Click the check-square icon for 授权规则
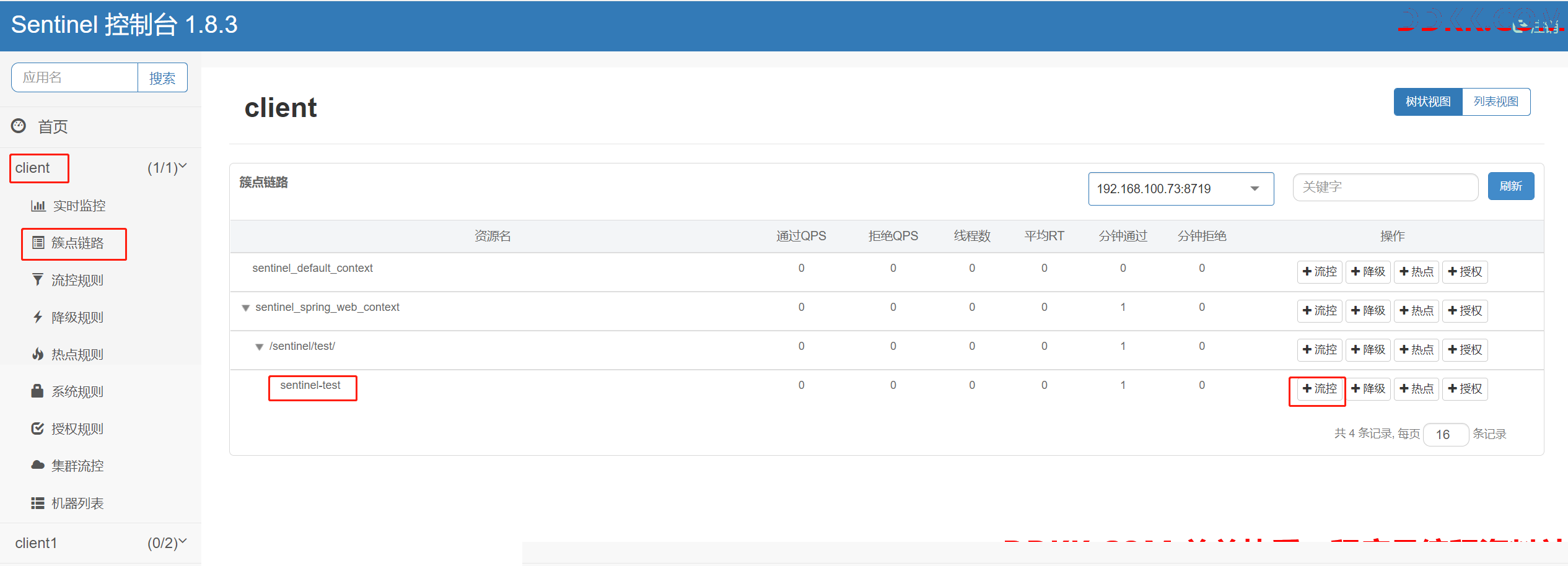The width and height of the screenshot is (1568, 566). click(38, 429)
